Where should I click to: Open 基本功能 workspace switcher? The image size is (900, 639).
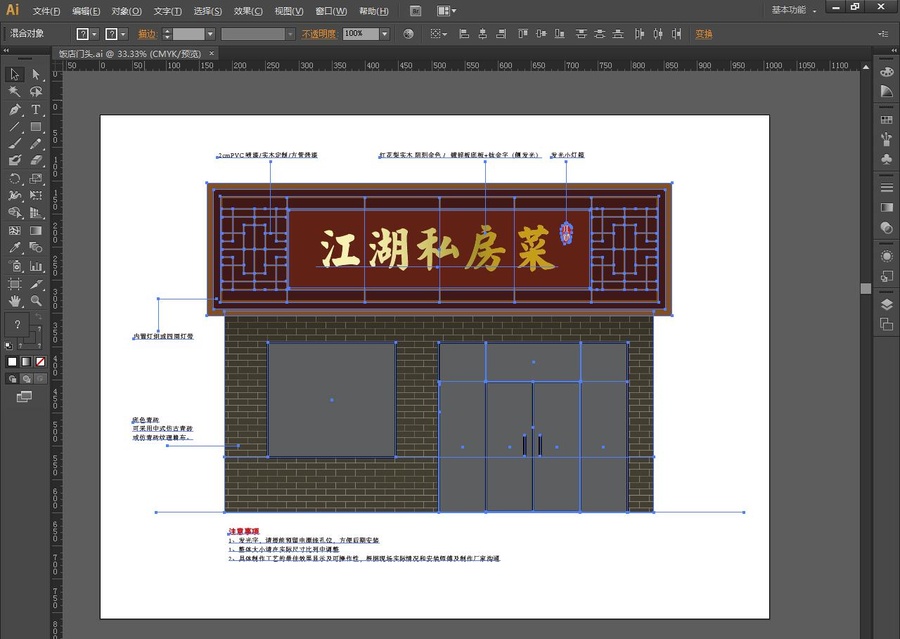coord(793,10)
